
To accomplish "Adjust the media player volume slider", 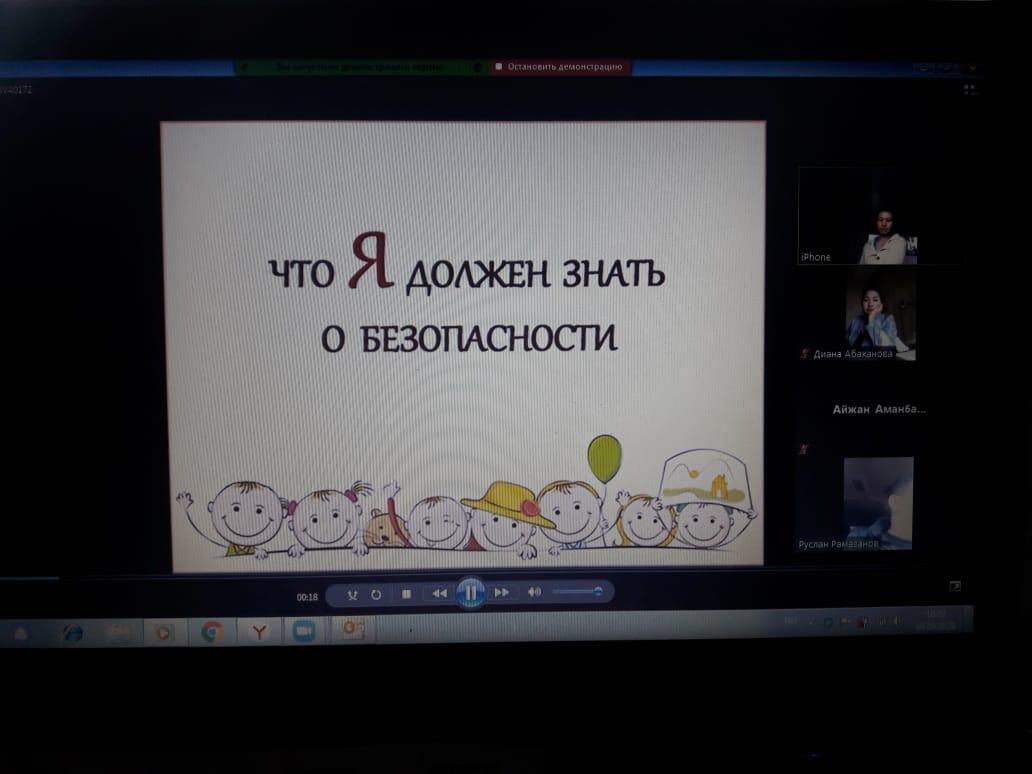I will point(576,592).
